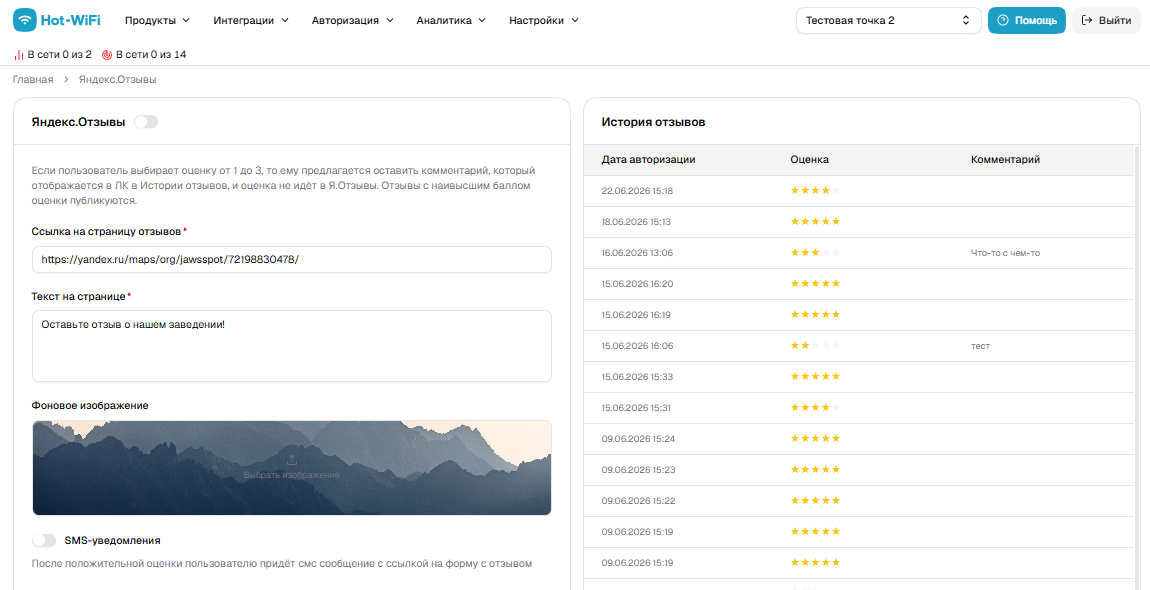Open the Тестовая точка 2 selector
Screen dimensions: 1150x590
888,21
